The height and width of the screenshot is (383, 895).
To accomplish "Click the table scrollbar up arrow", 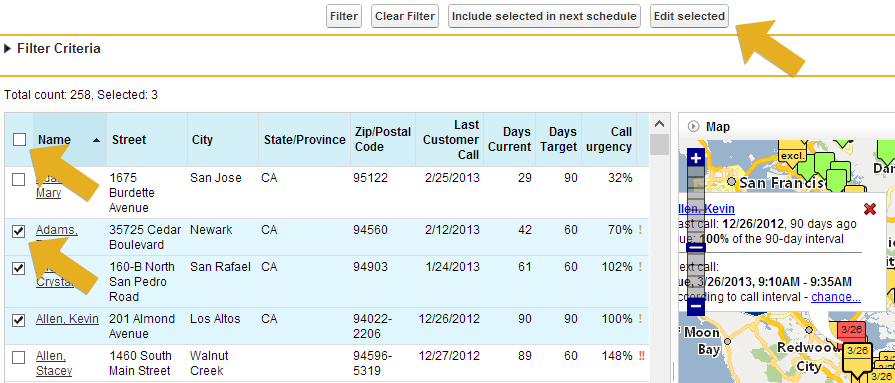I will coord(659,124).
